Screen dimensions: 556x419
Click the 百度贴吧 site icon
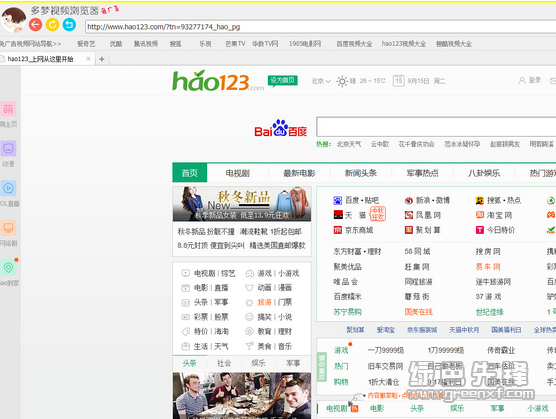pos(338,201)
